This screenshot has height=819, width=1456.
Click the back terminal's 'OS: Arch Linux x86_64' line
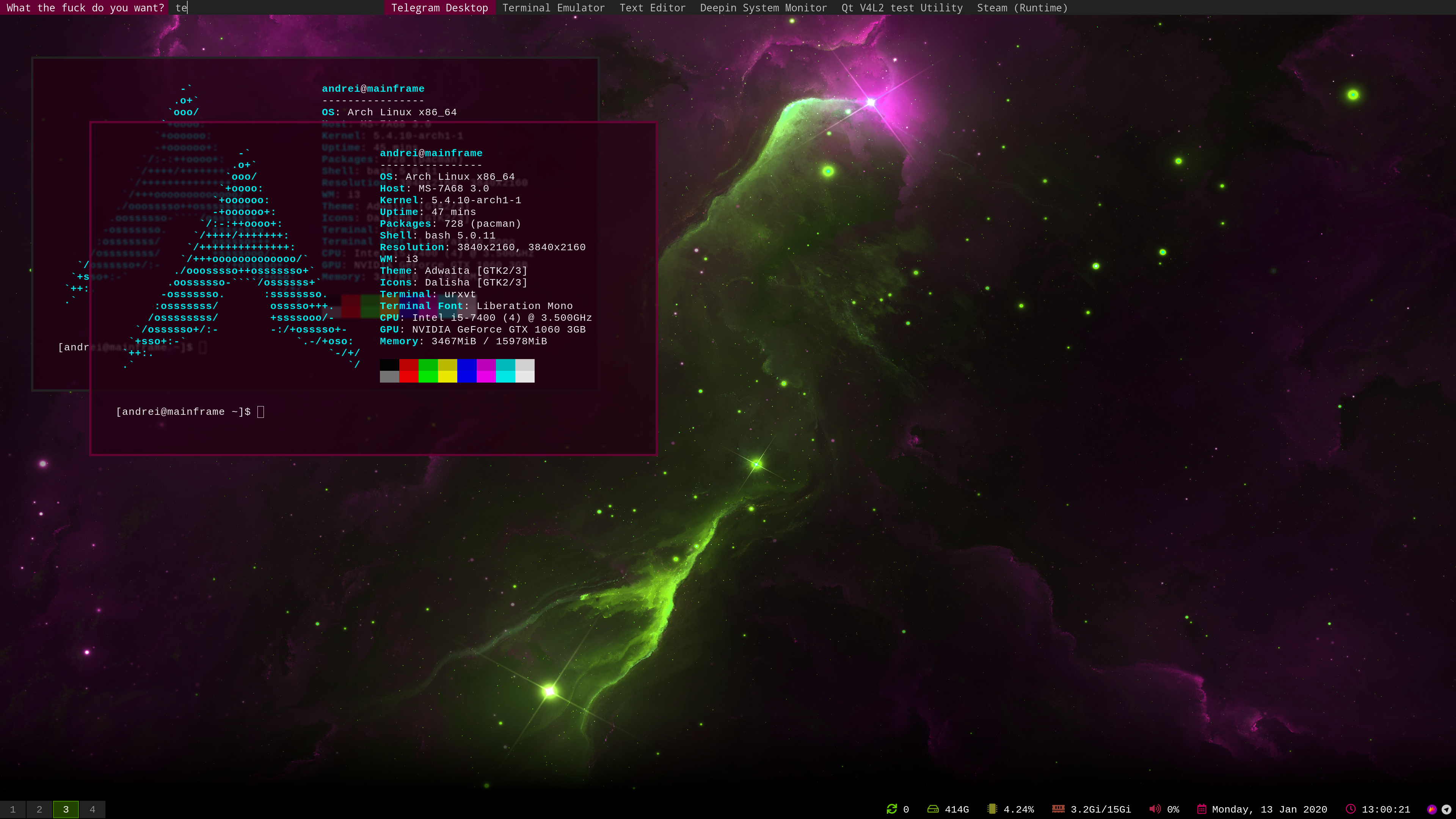(389, 112)
